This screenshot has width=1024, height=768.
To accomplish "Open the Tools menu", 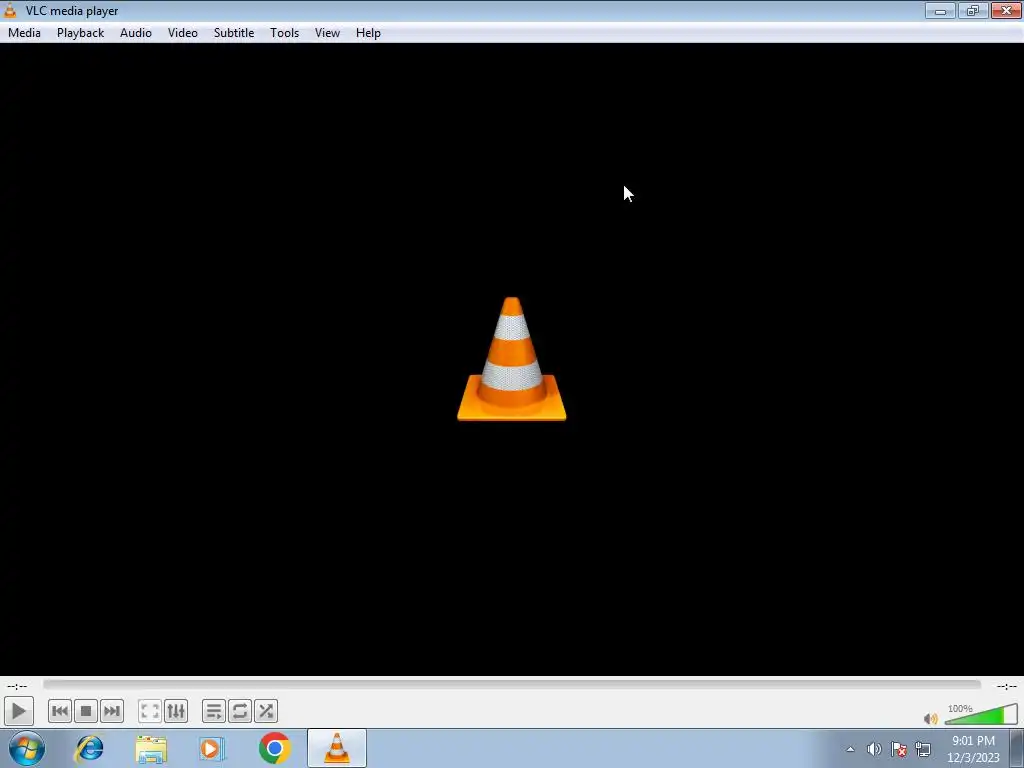I will [x=285, y=33].
